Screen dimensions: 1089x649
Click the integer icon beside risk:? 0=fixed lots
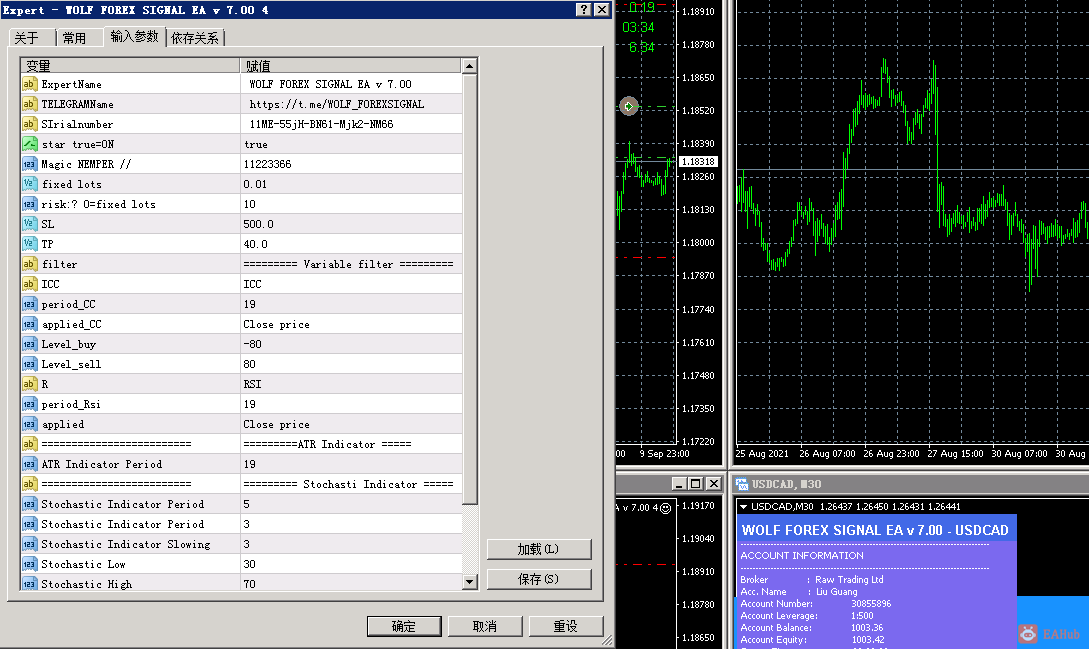[29, 204]
